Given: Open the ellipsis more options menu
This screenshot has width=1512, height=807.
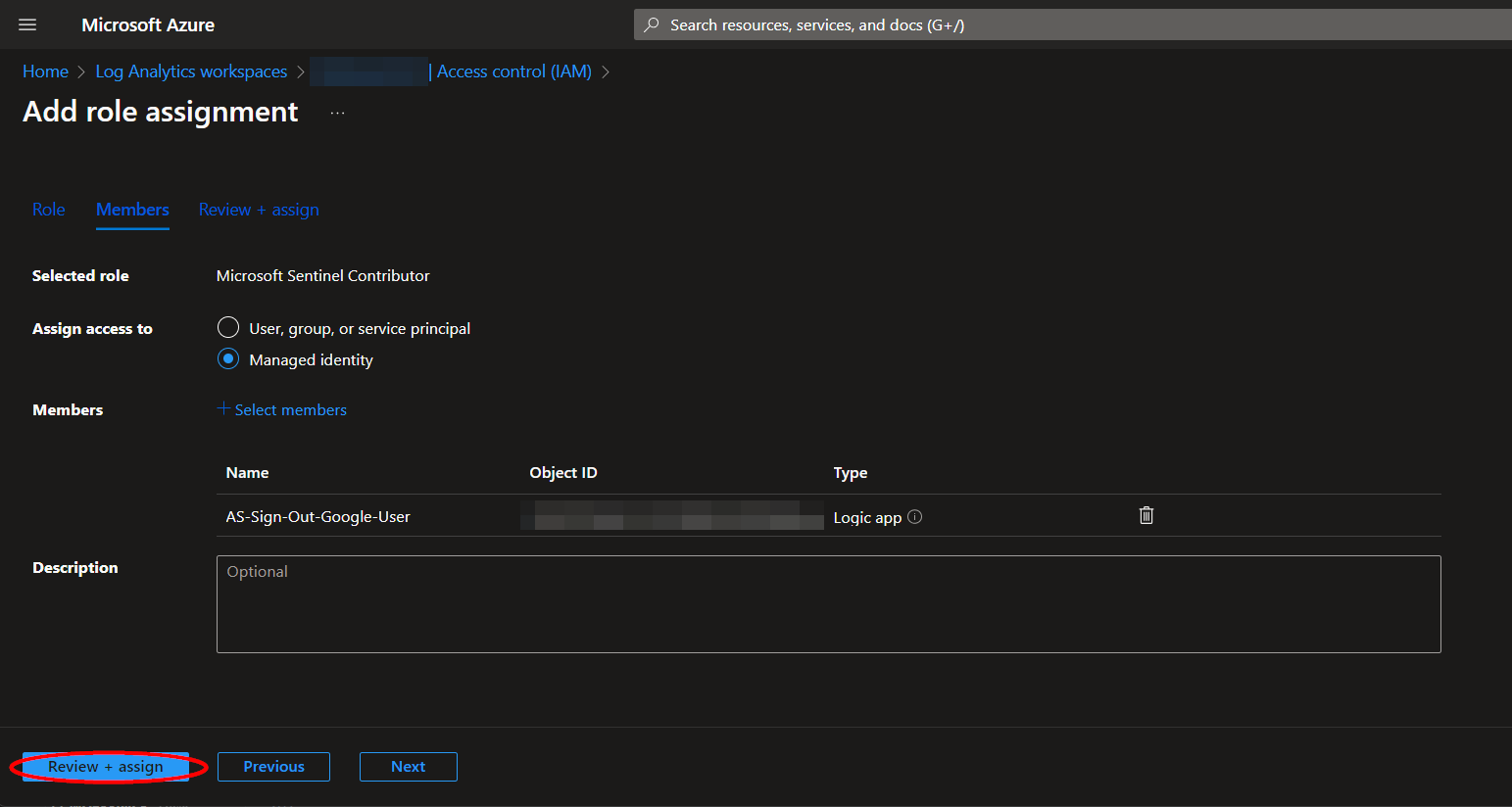Looking at the screenshot, I should [338, 114].
